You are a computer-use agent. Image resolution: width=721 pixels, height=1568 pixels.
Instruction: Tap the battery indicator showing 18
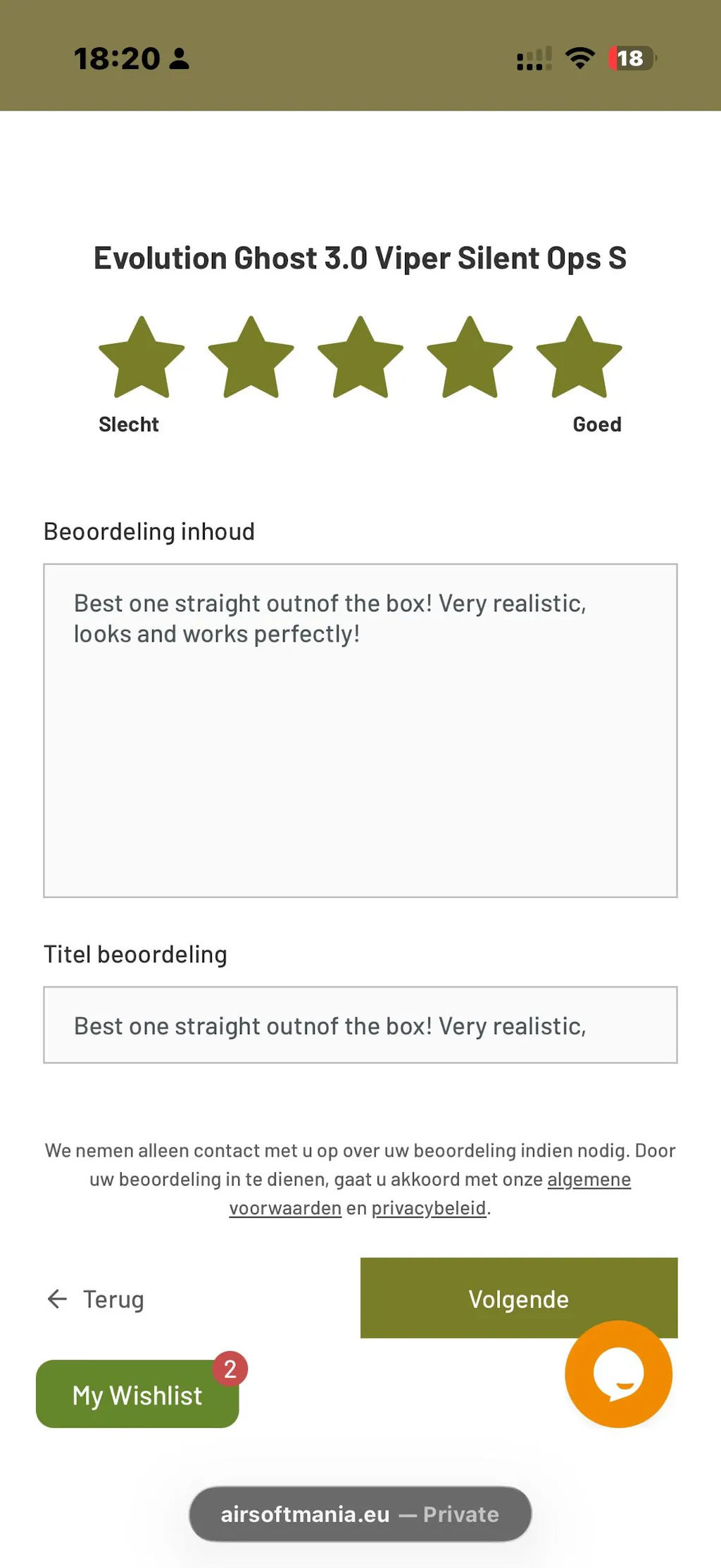click(x=632, y=58)
